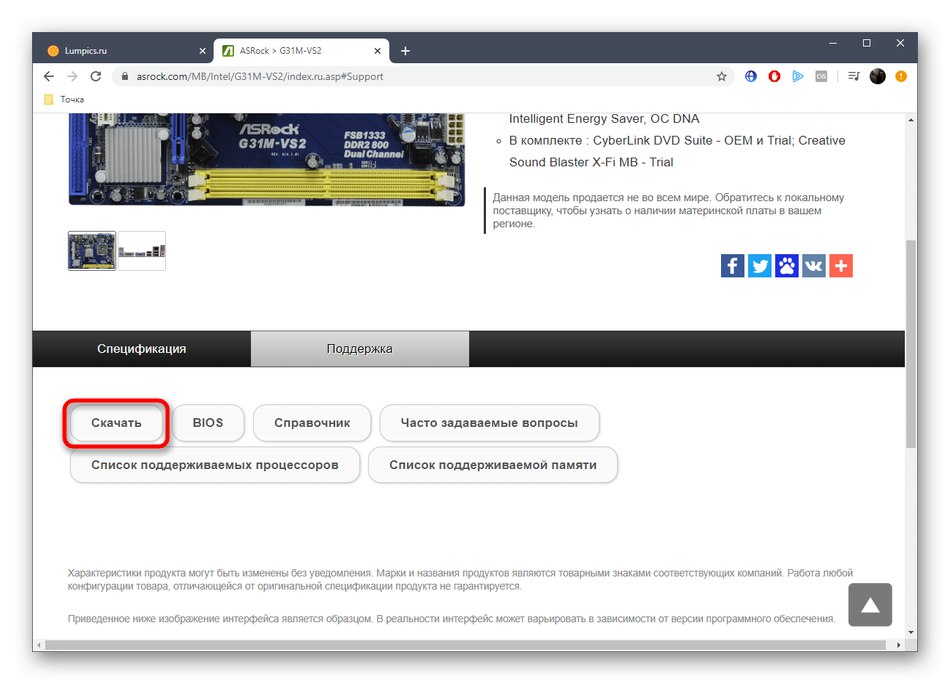950x684 pixels.
Task: Minimize the browser window
Action: (x=833, y=43)
